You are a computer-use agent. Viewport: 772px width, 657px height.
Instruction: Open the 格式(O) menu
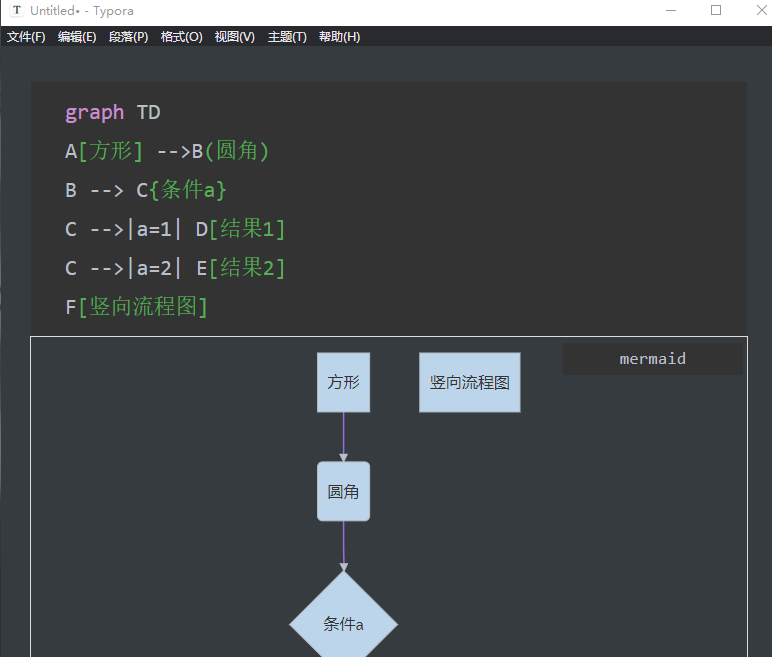coord(181,37)
